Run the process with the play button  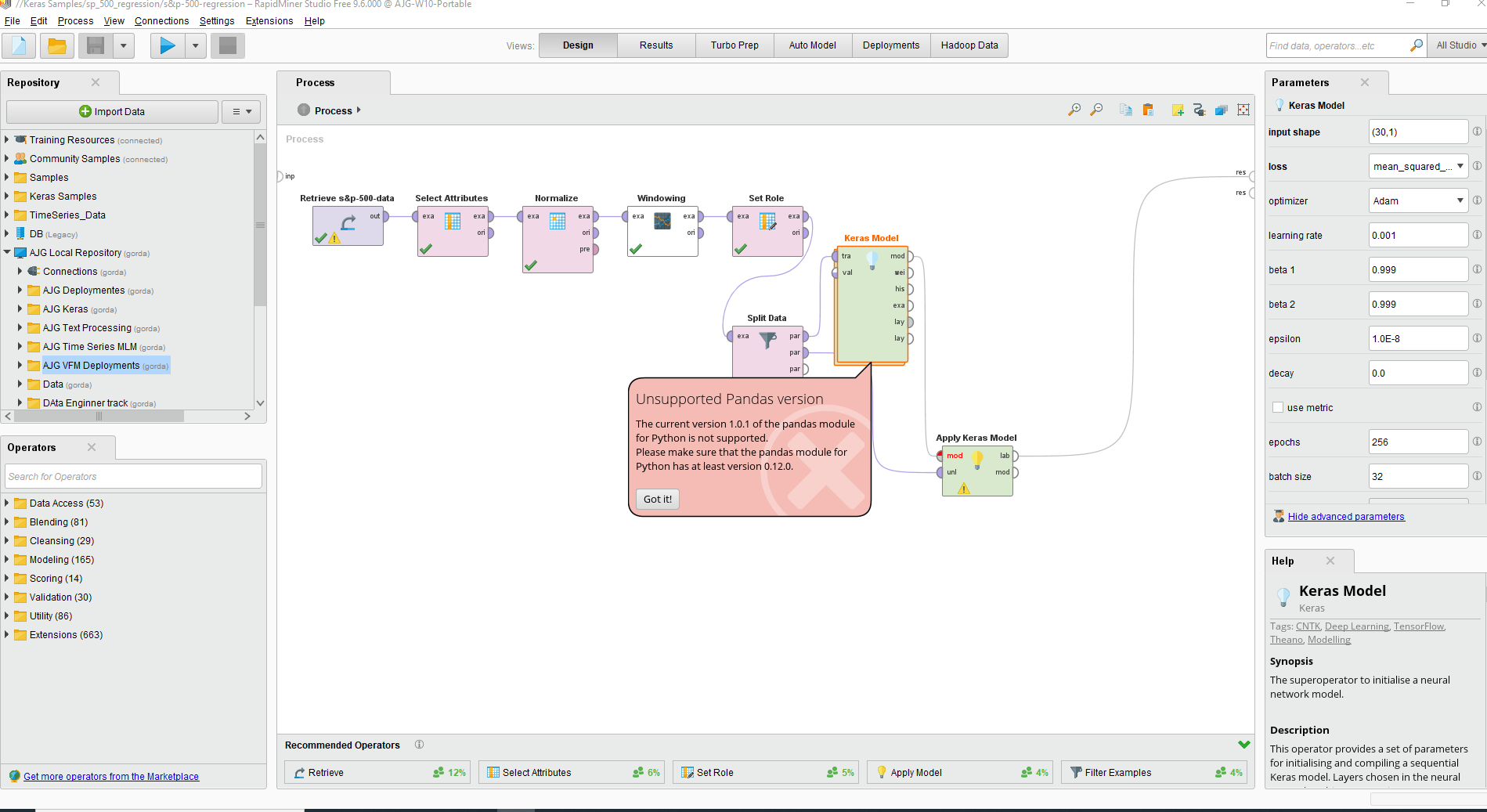point(167,46)
